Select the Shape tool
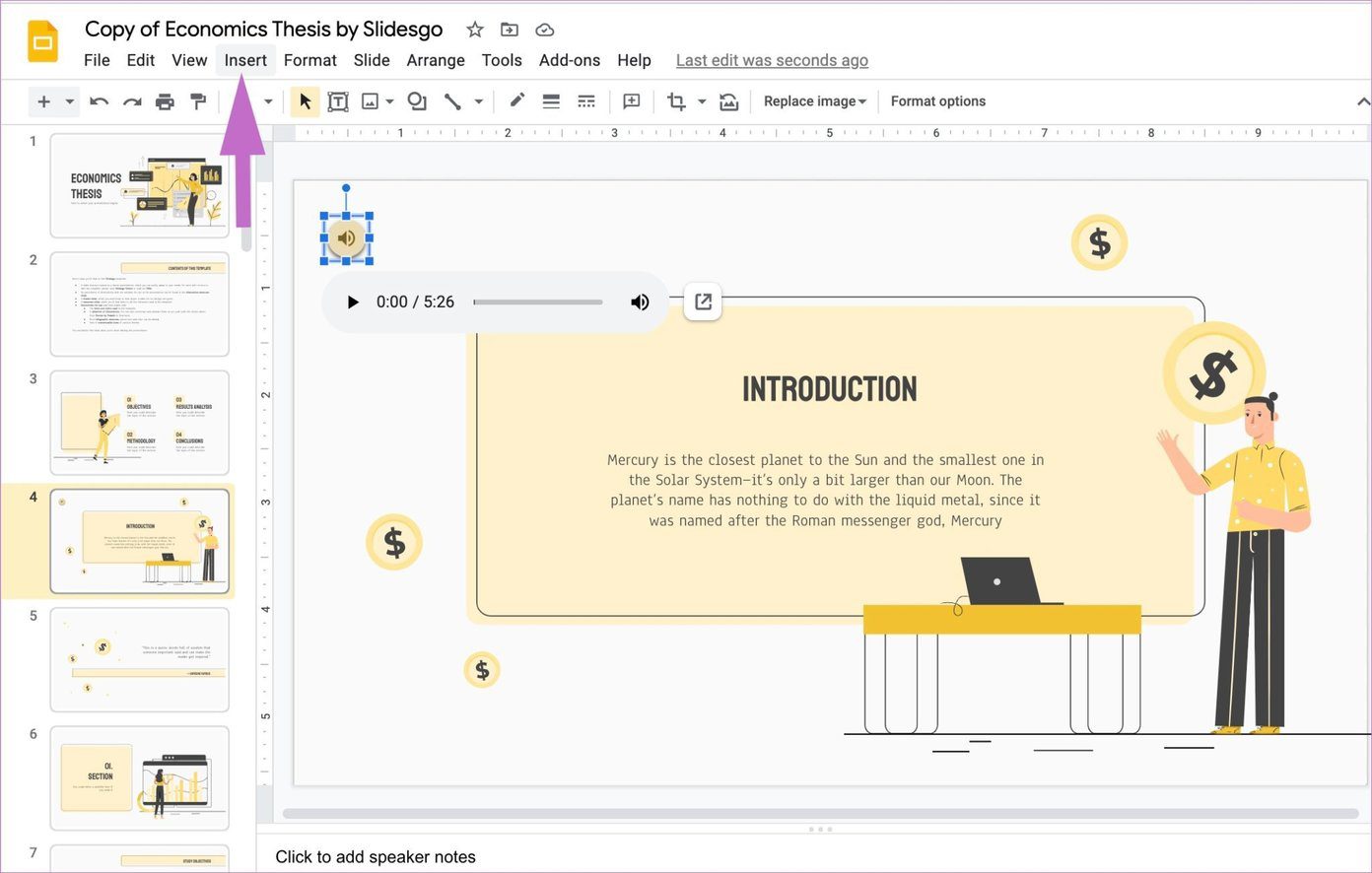1372x873 pixels. (x=417, y=101)
